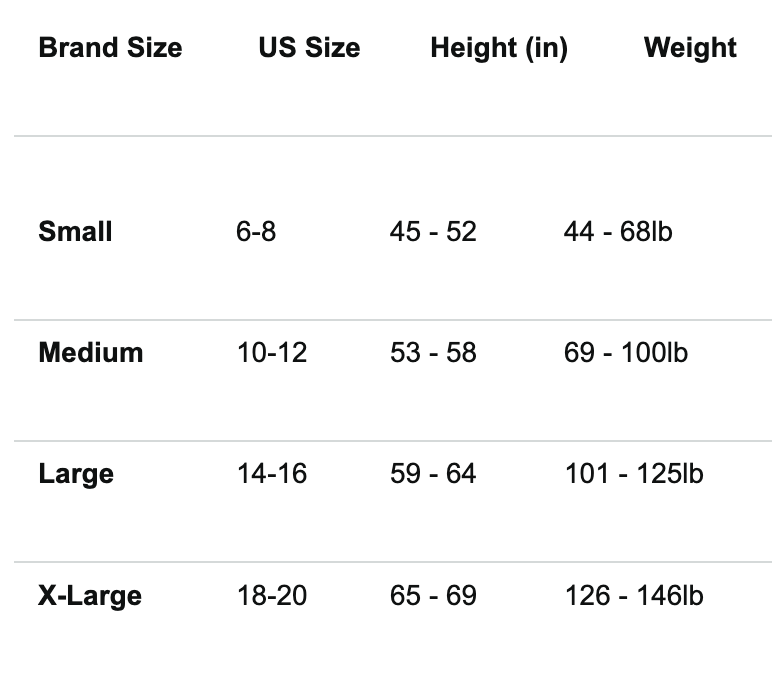Click the Height (in) column header
This screenshot has height=674, width=772.
point(499,49)
